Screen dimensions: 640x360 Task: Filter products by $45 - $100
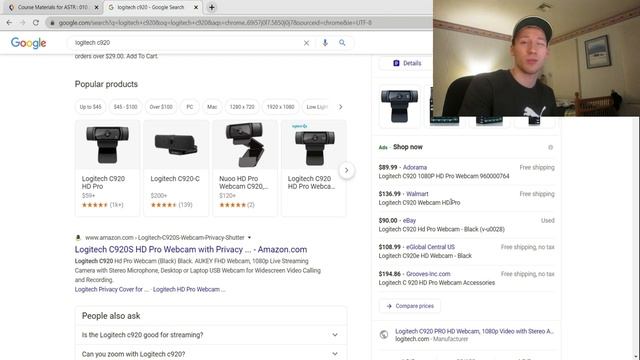tap(125, 107)
